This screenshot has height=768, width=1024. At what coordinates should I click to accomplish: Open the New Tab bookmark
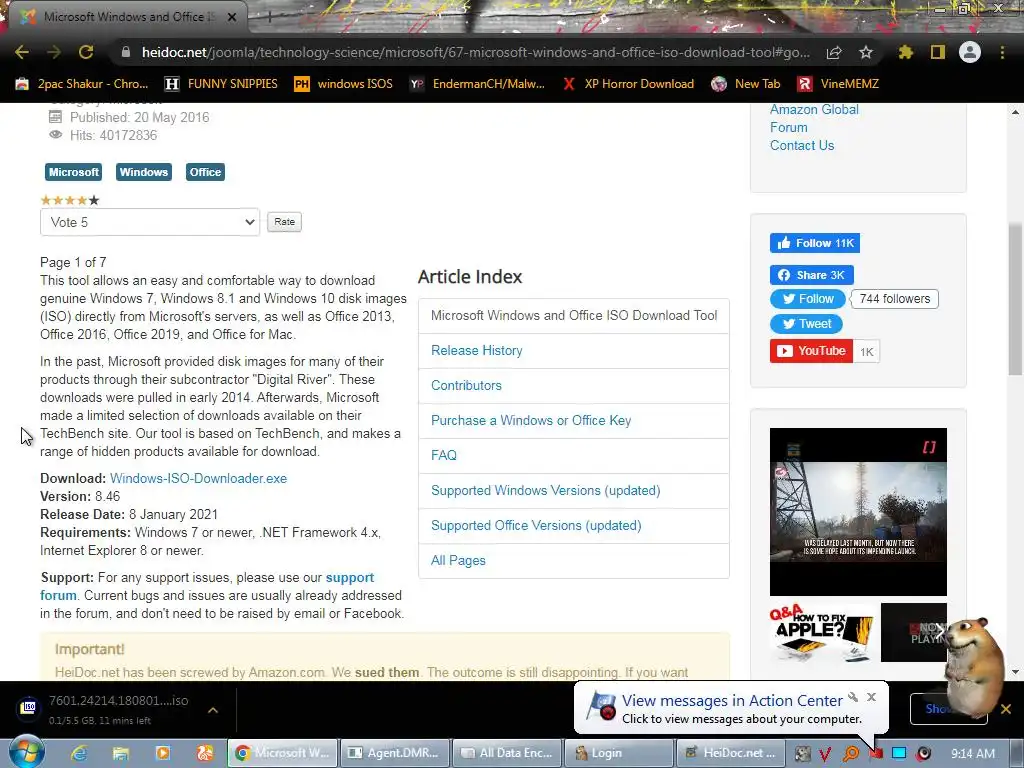pos(746,84)
